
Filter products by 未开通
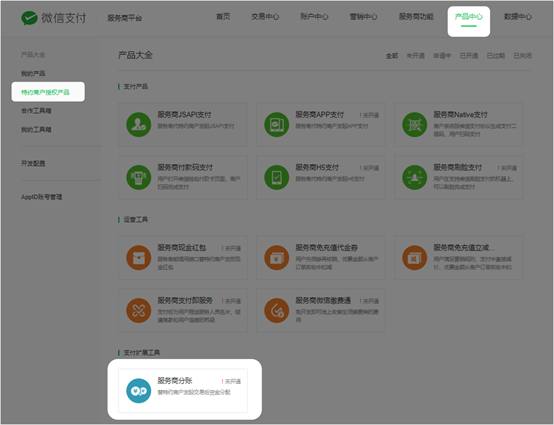(416, 56)
